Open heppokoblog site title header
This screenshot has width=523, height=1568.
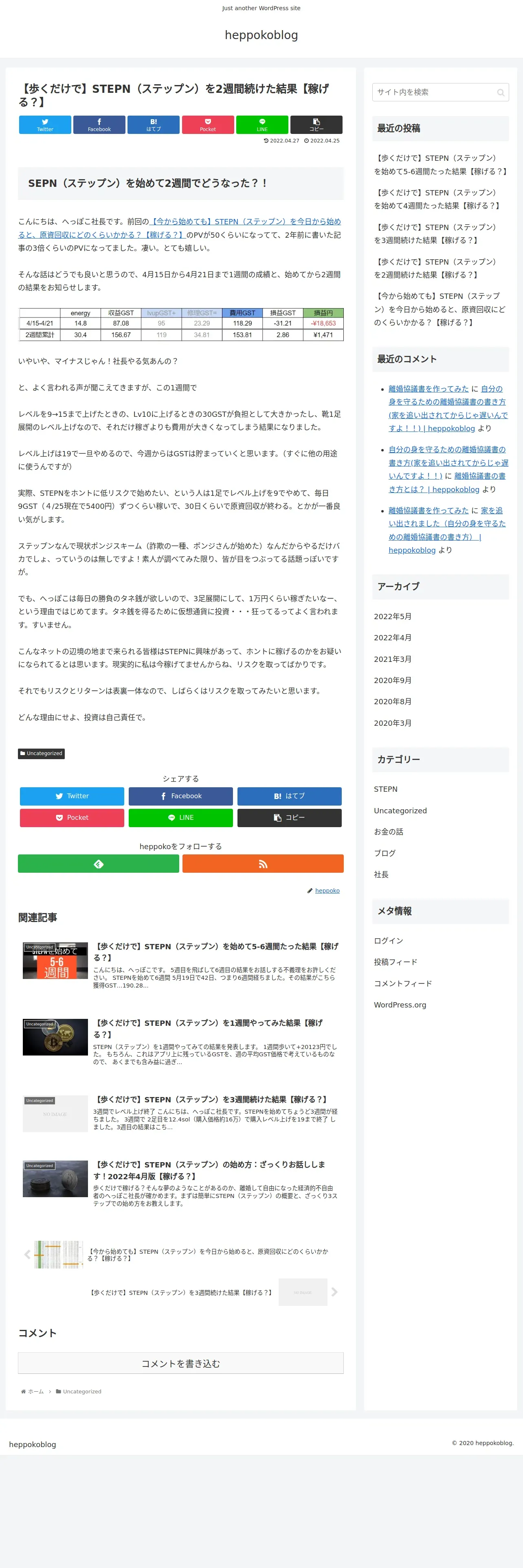(x=261, y=35)
